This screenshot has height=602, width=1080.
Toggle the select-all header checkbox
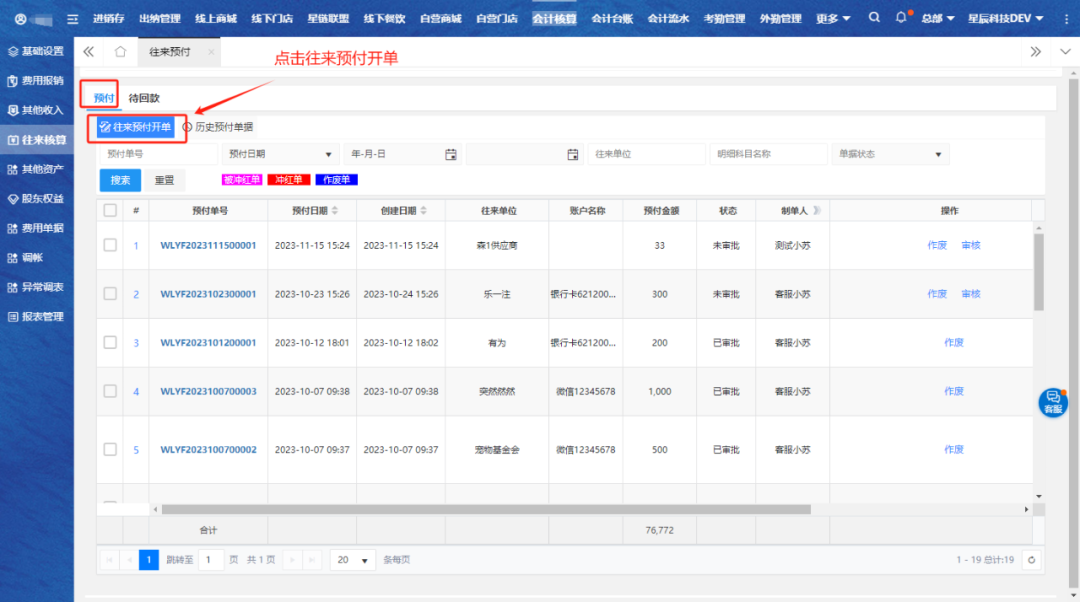110,210
